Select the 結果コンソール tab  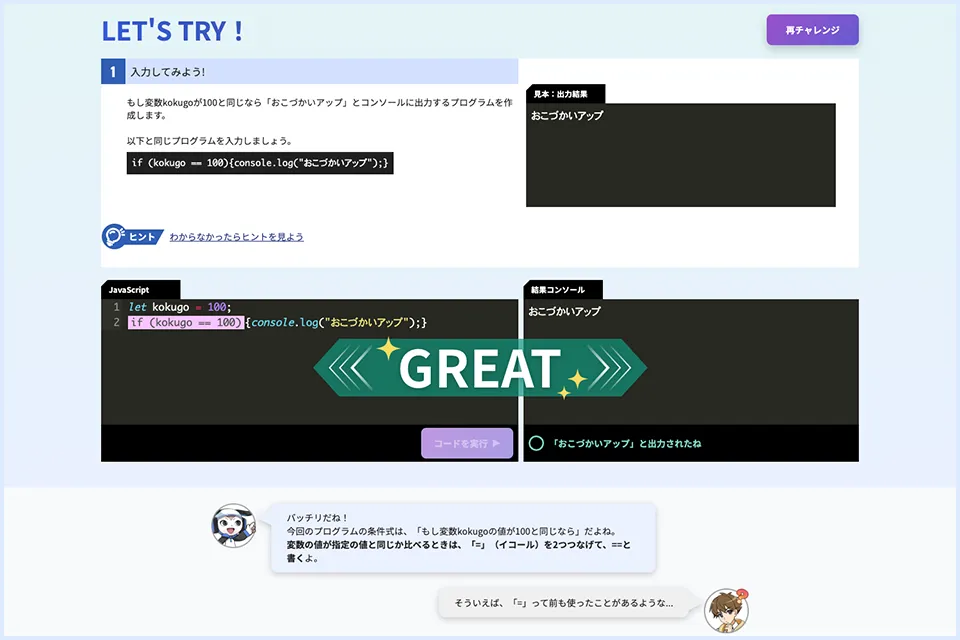point(562,288)
